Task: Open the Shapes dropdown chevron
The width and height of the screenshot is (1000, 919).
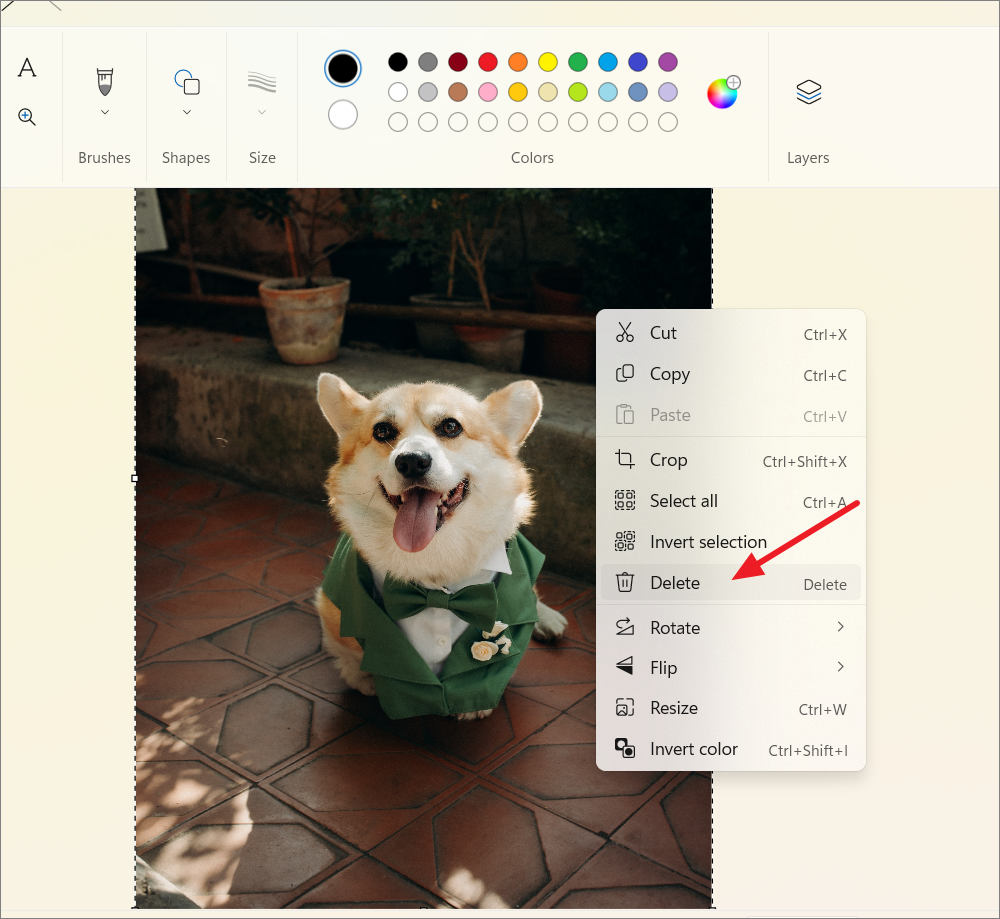Action: (x=187, y=112)
